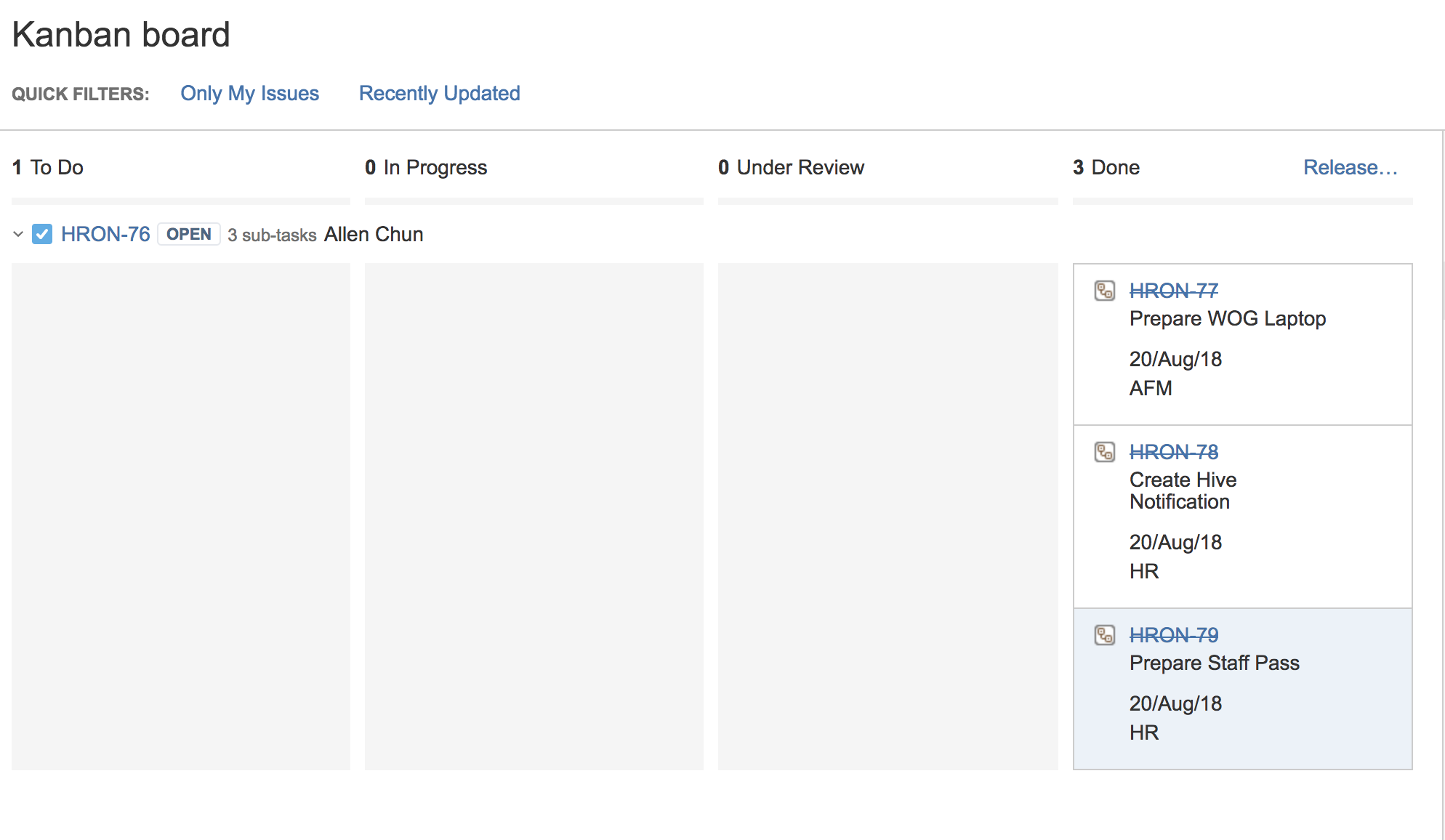
Task: Collapse the HRON-76 swimlane chevron
Action: click(x=18, y=234)
